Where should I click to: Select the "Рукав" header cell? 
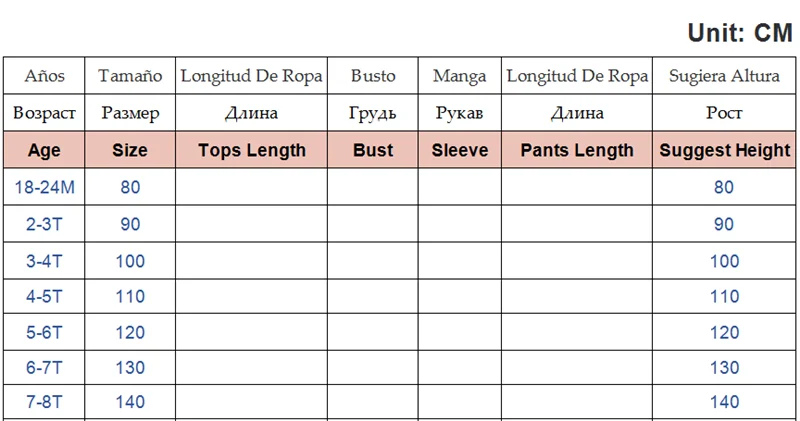pos(460,113)
